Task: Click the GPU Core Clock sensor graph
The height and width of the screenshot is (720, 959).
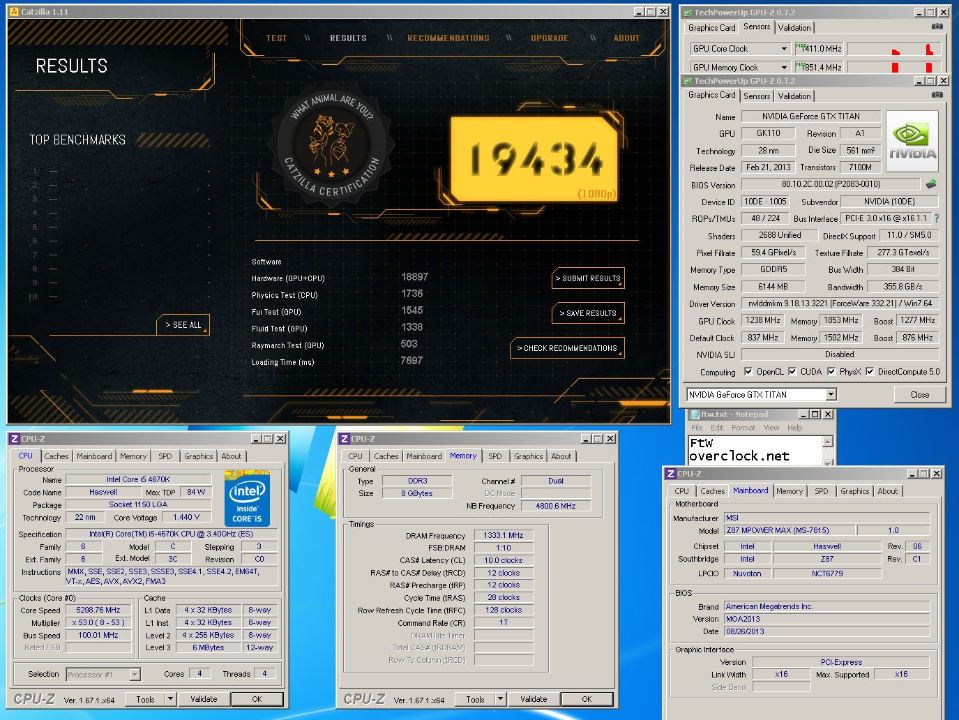Action: coord(894,48)
